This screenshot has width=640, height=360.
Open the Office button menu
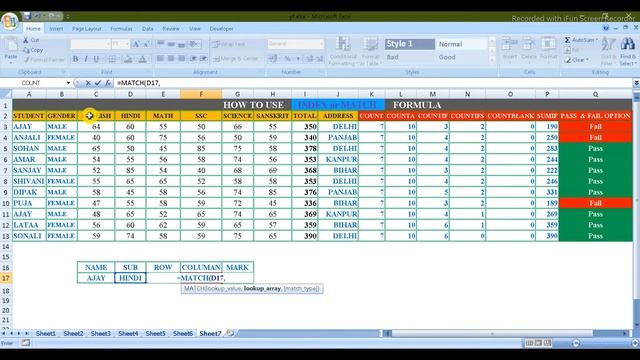(x=9, y=21)
